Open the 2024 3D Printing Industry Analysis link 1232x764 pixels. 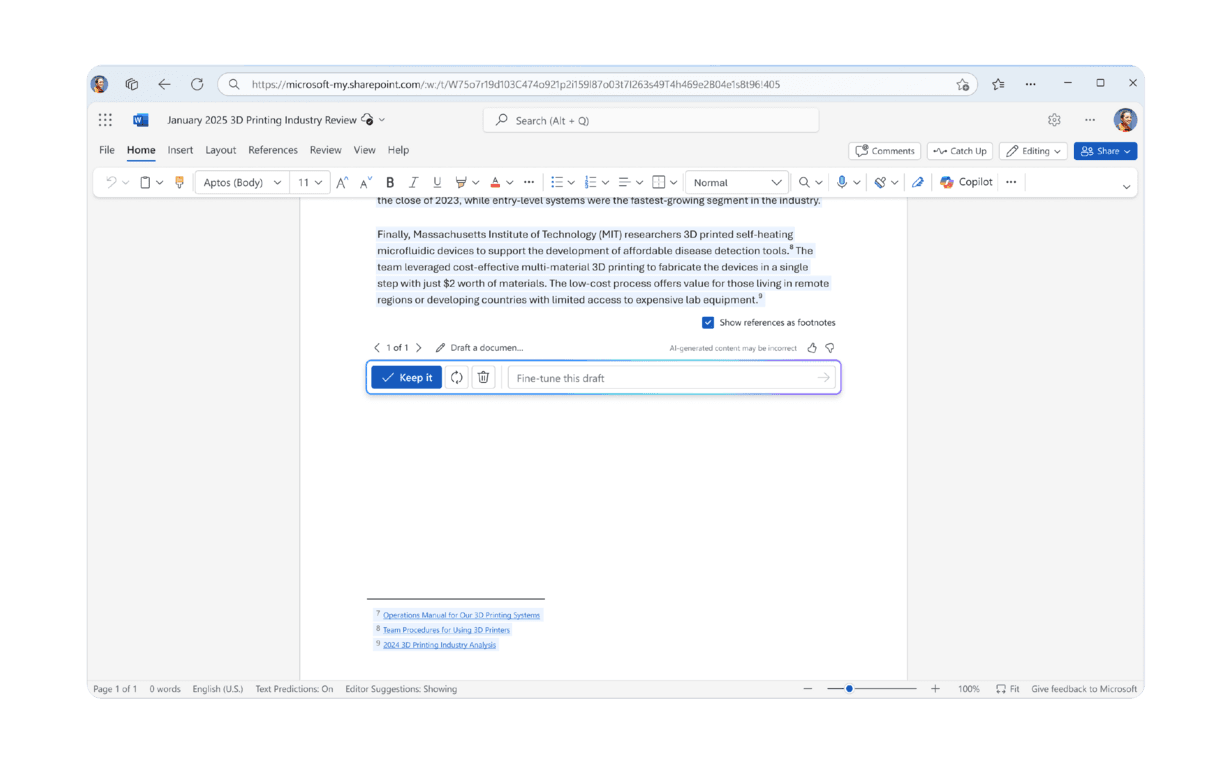439,645
